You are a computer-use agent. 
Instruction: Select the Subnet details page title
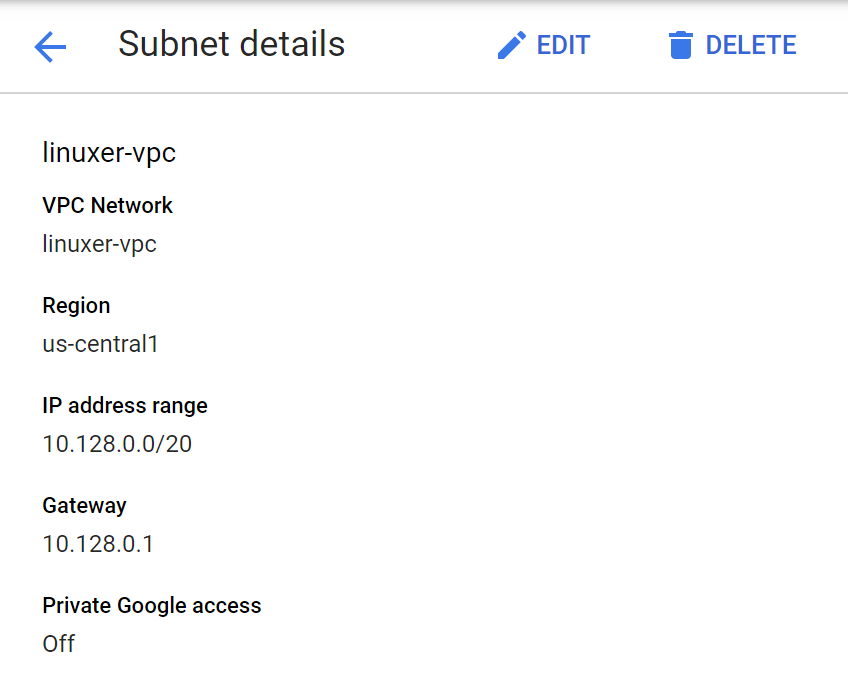point(231,44)
